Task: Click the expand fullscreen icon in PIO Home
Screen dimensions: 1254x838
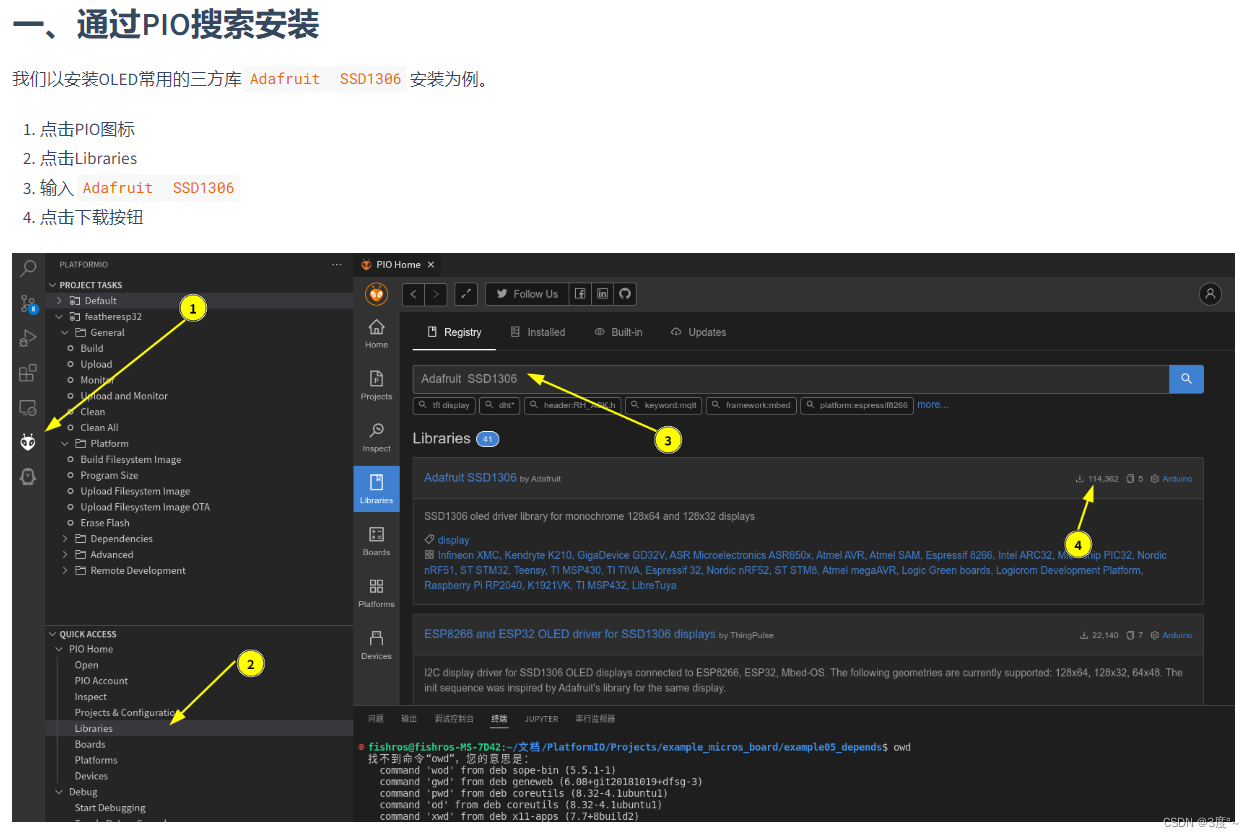Action: [466, 294]
